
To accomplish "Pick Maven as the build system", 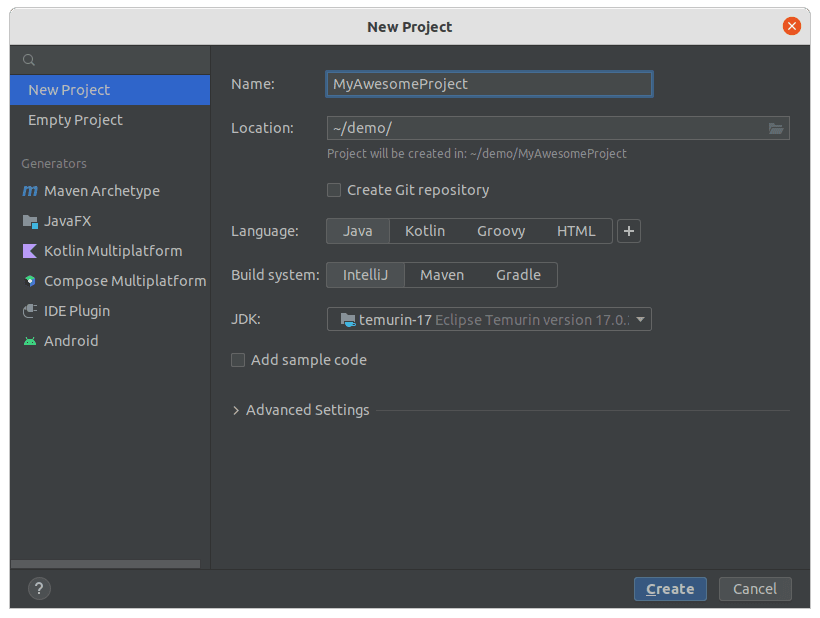I will [x=442, y=275].
